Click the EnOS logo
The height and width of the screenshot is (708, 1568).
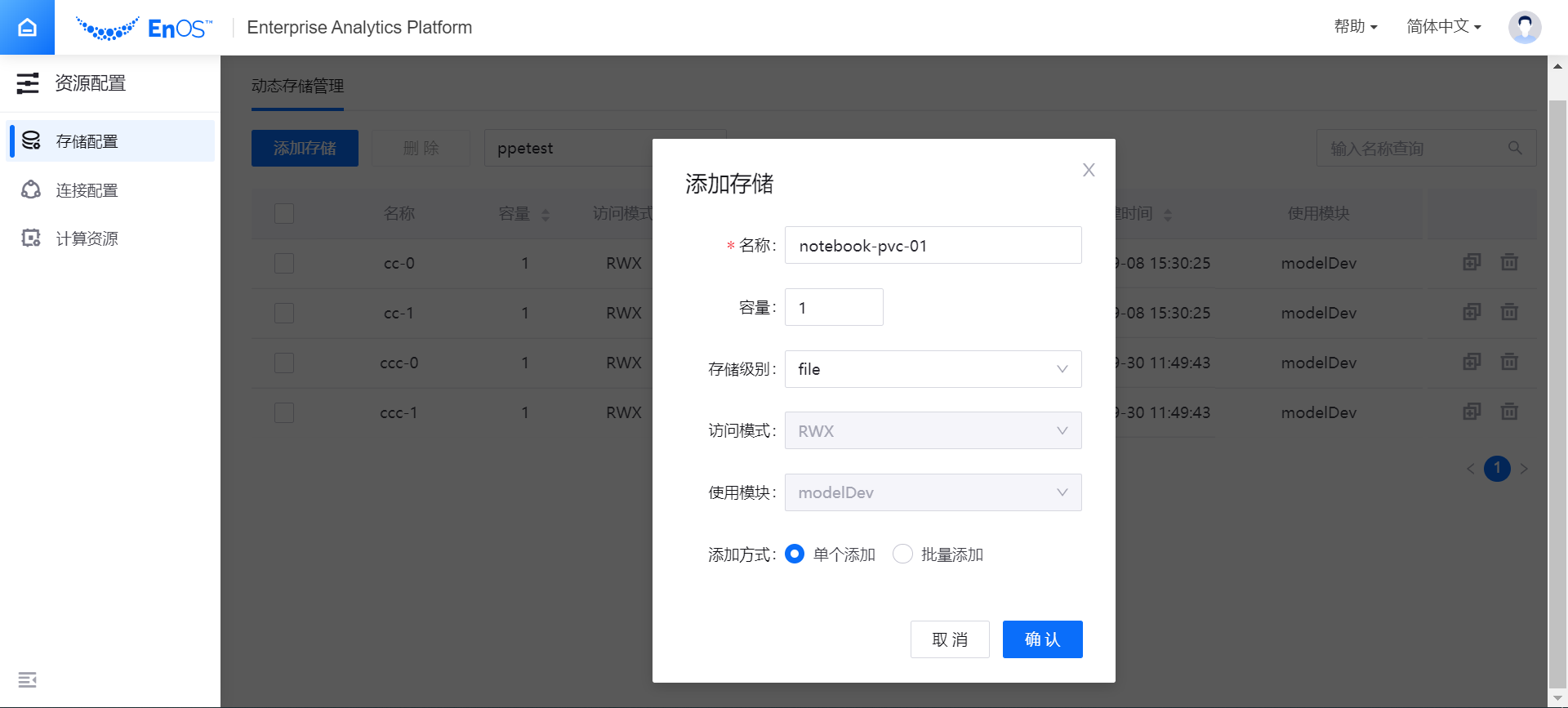pos(144,29)
